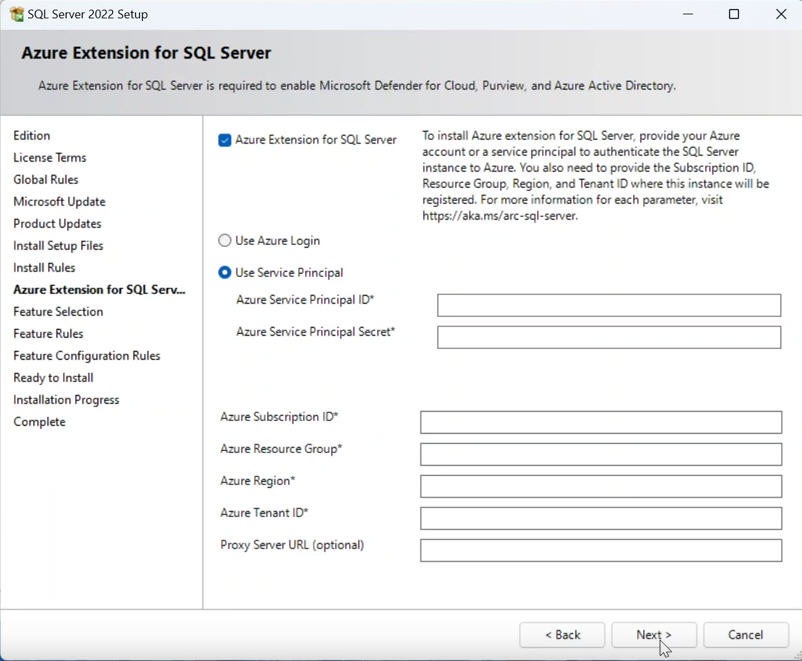Focus the Azure Service Principal ID field
The width and height of the screenshot is (802, 661).
[x=609, y=305]
